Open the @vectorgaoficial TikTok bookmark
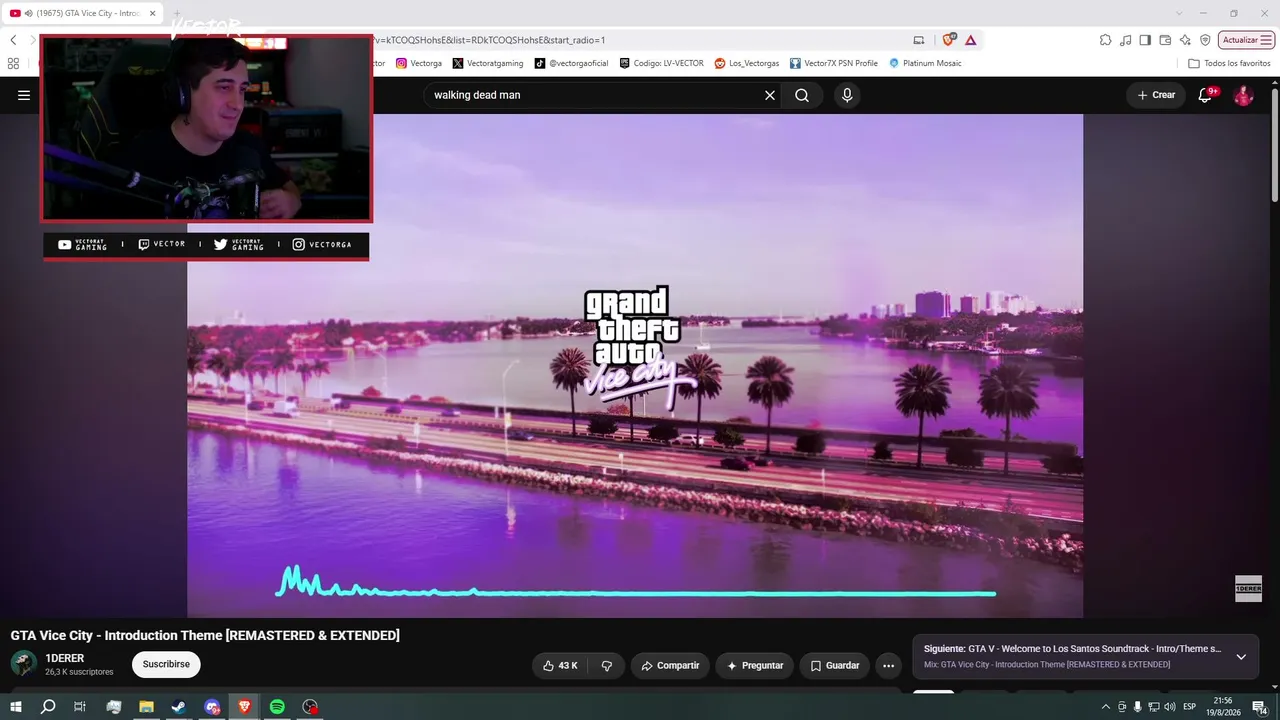This screenshot has height=720, width=1280. (571, 63)
